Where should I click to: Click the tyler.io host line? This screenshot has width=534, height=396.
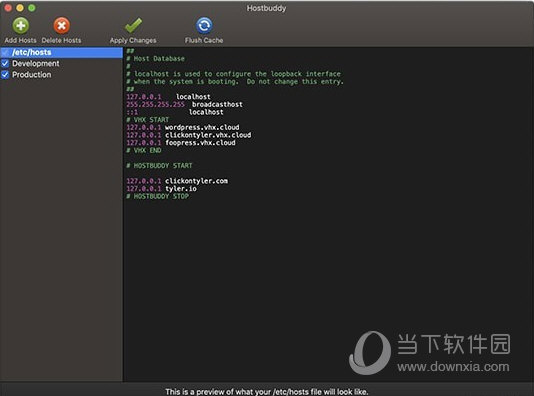[161, 189]
